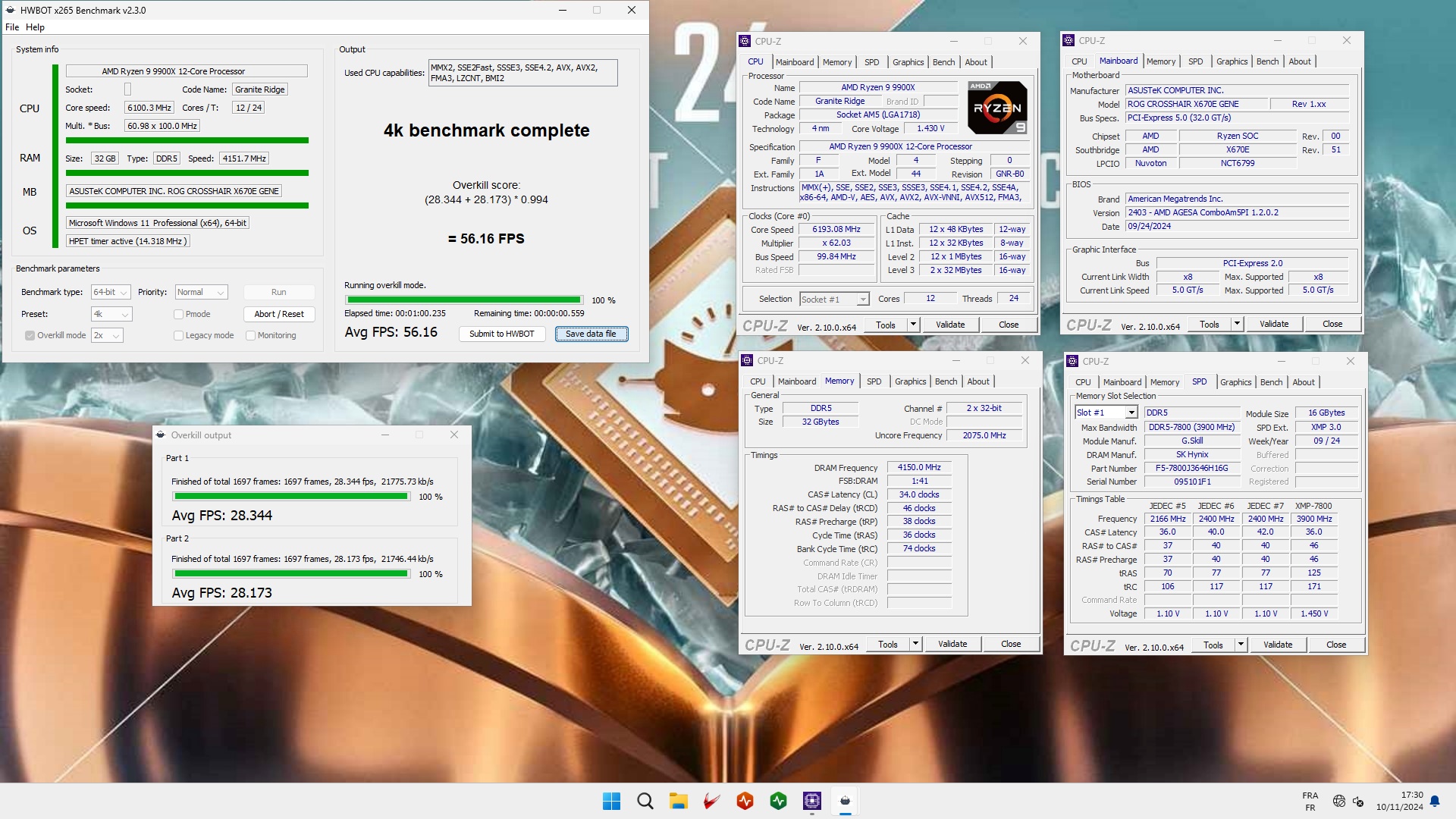Click Validate in the CPU-Z SPD window
1456x819 pixels.
(1278, 645)
